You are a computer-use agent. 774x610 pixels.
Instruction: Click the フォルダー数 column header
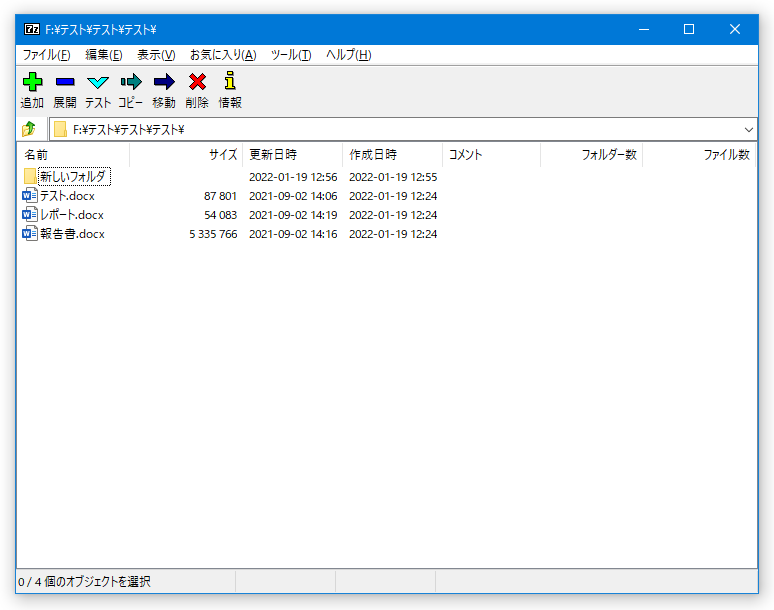point(591,155)
